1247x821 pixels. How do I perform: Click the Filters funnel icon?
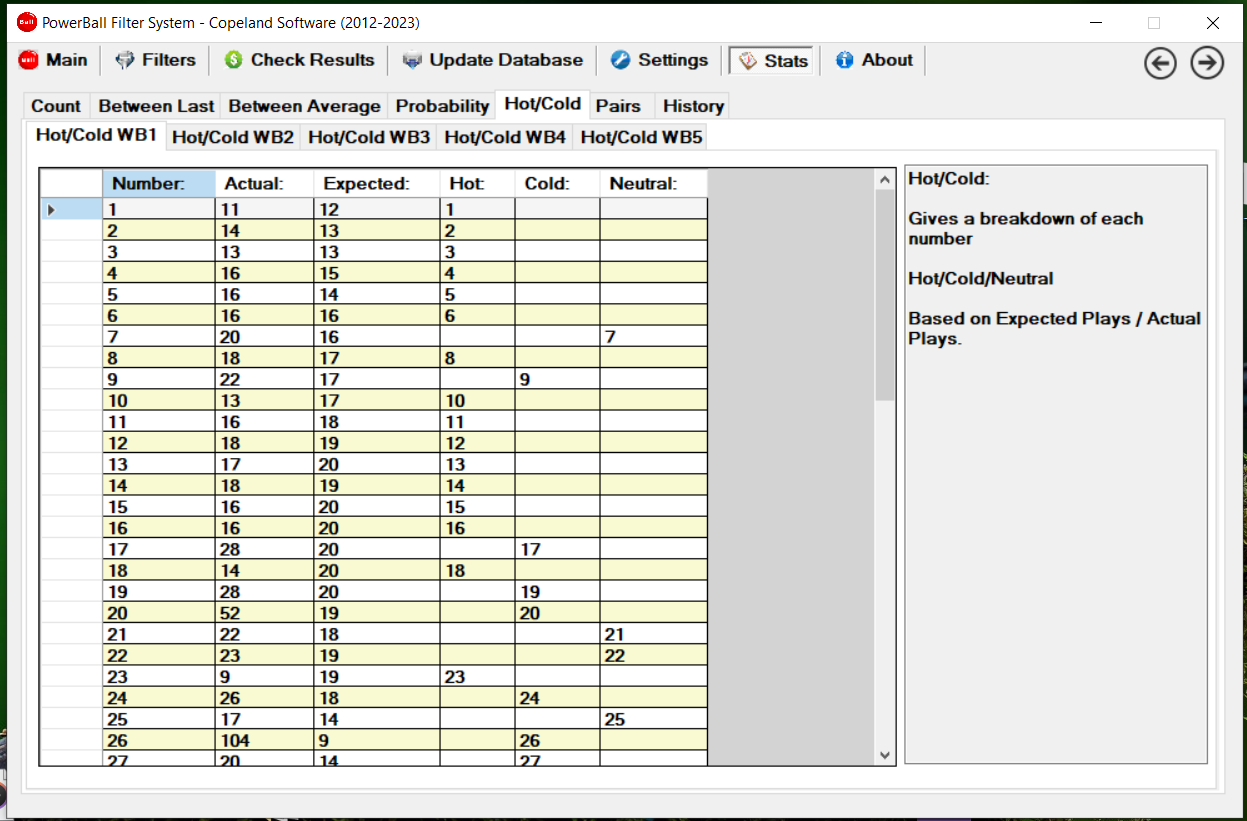[125, 60]
